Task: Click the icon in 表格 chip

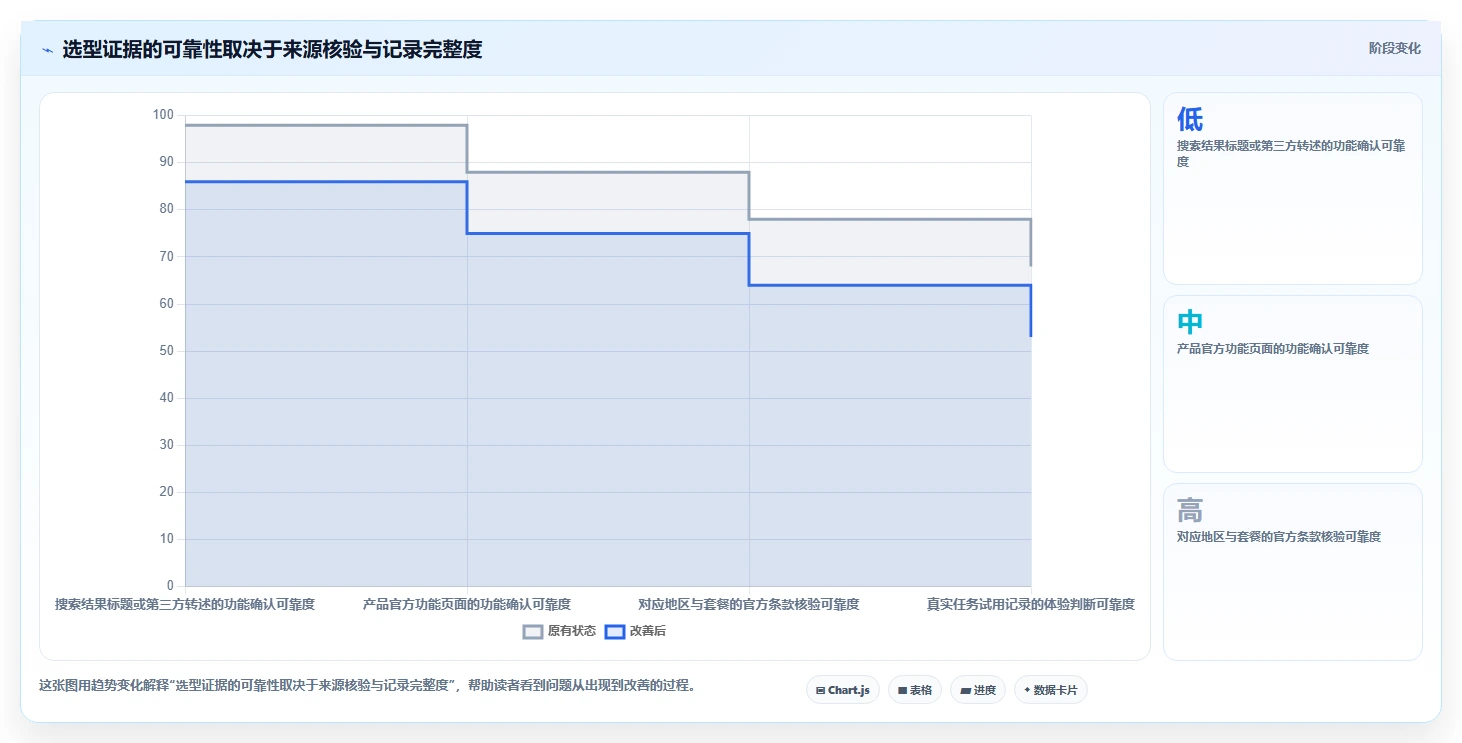Action: coord(902,691)
